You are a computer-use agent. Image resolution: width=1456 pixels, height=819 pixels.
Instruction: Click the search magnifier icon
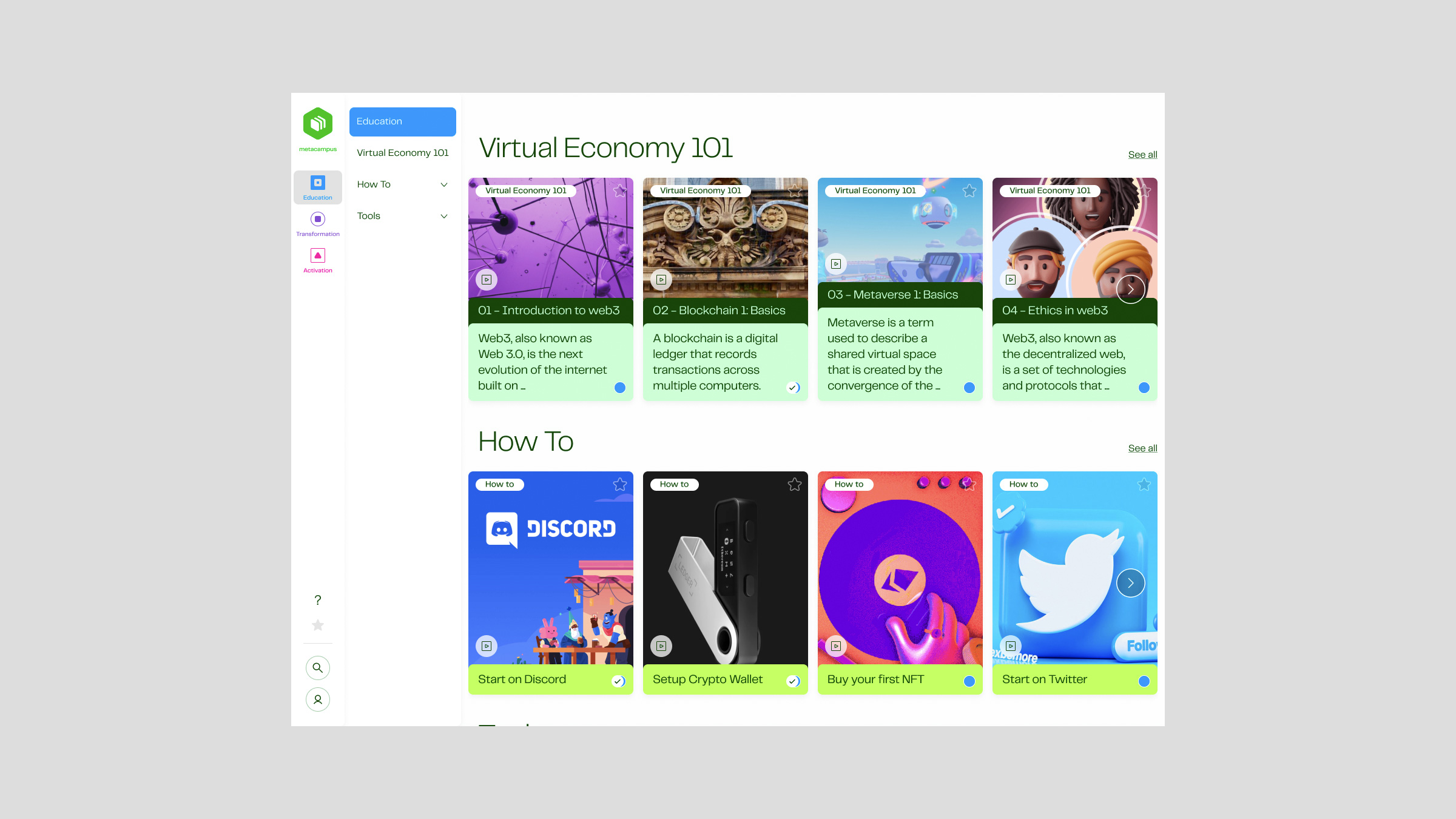pos(317,668)
